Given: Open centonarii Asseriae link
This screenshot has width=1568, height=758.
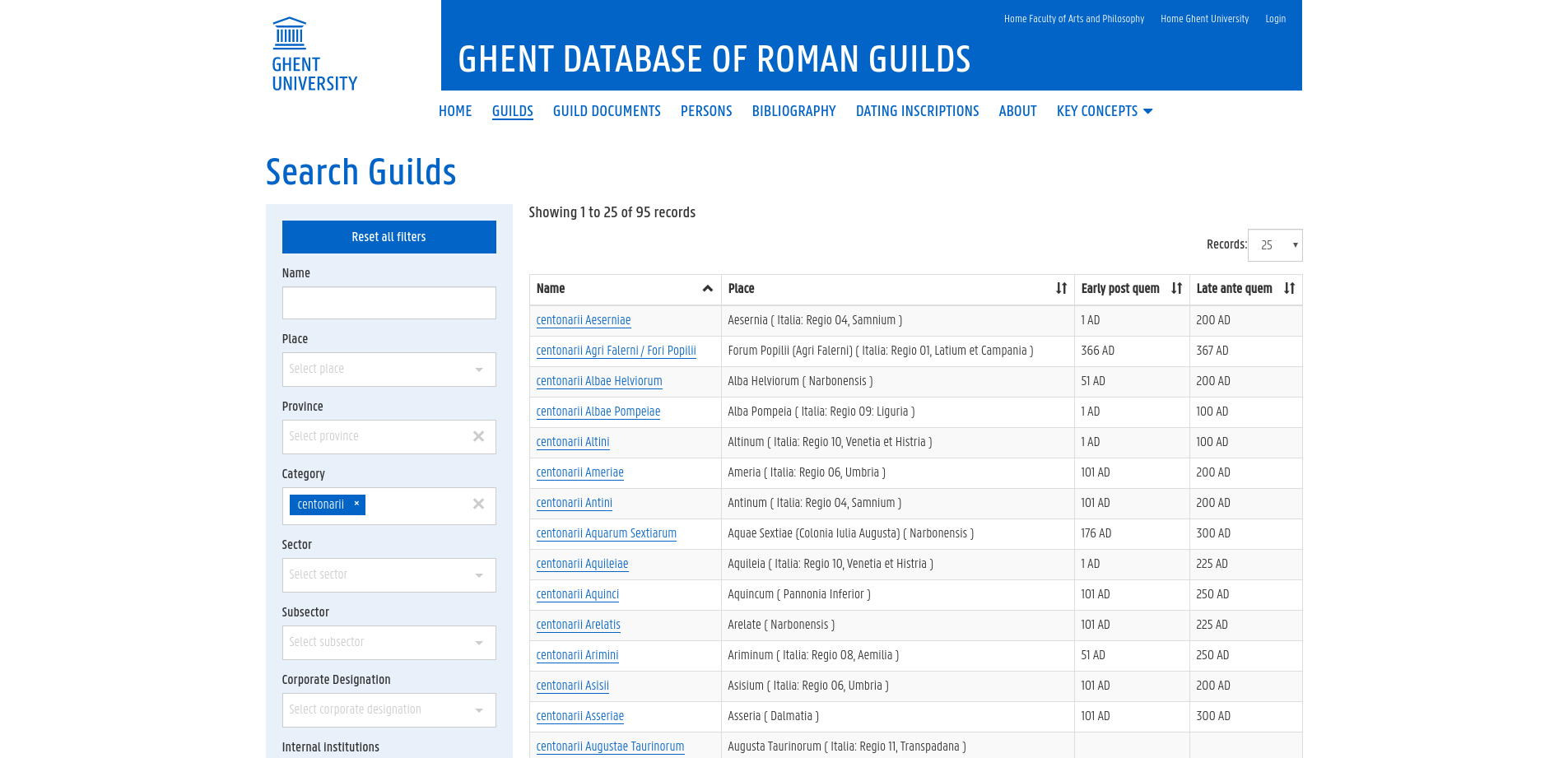Looking at the screenshot, I should point(580,717).
